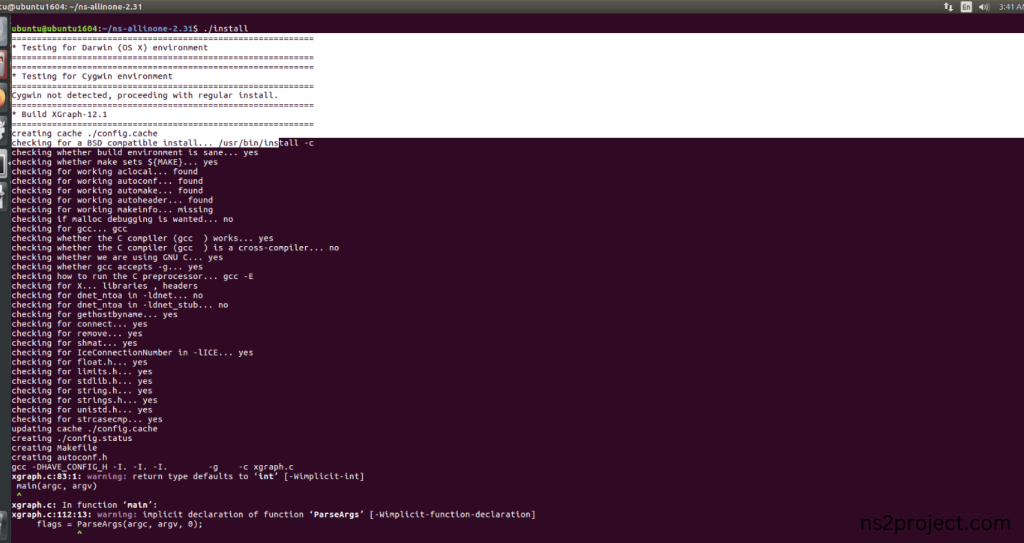Click the make sets ${MAKE} line
Screen dimensions: 1024x543
tap(115, 162)
